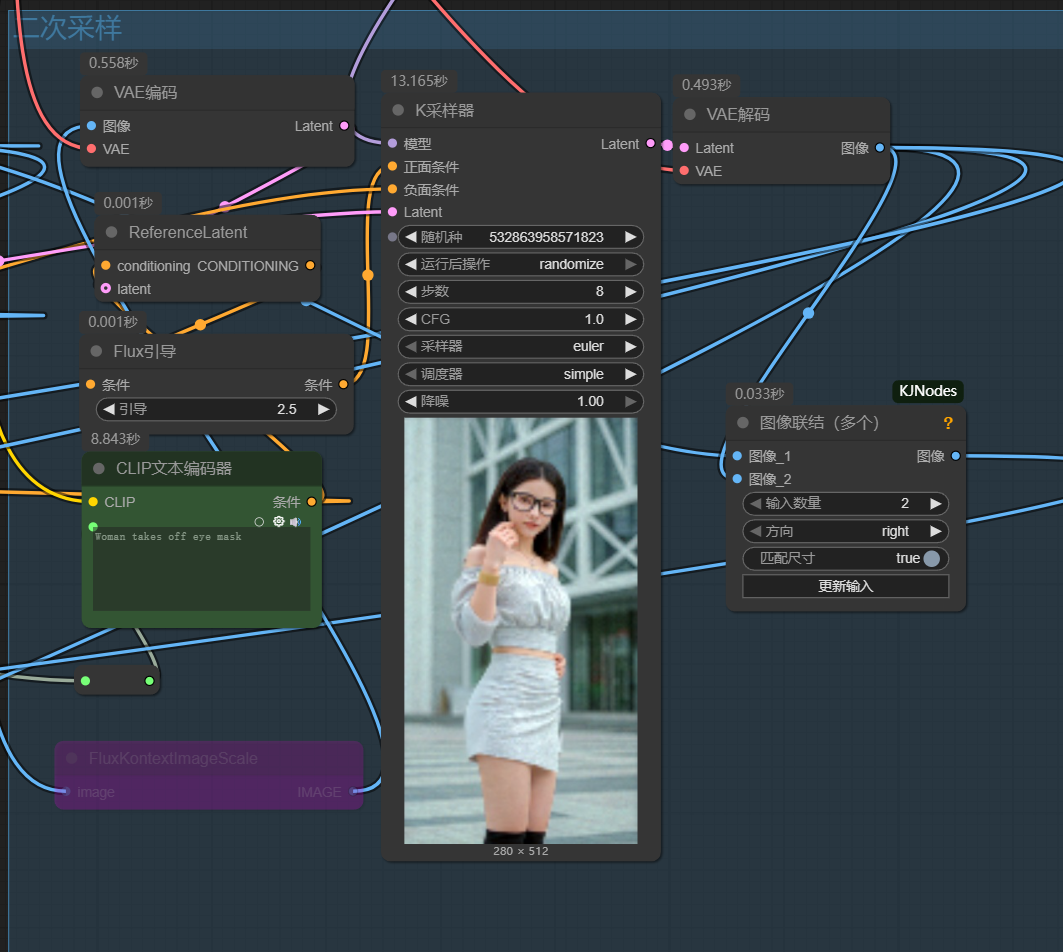Screen dimensions: 1063x952
Task: Click the 正面条件 input port on K采样器
Action: tap(393, 166)
